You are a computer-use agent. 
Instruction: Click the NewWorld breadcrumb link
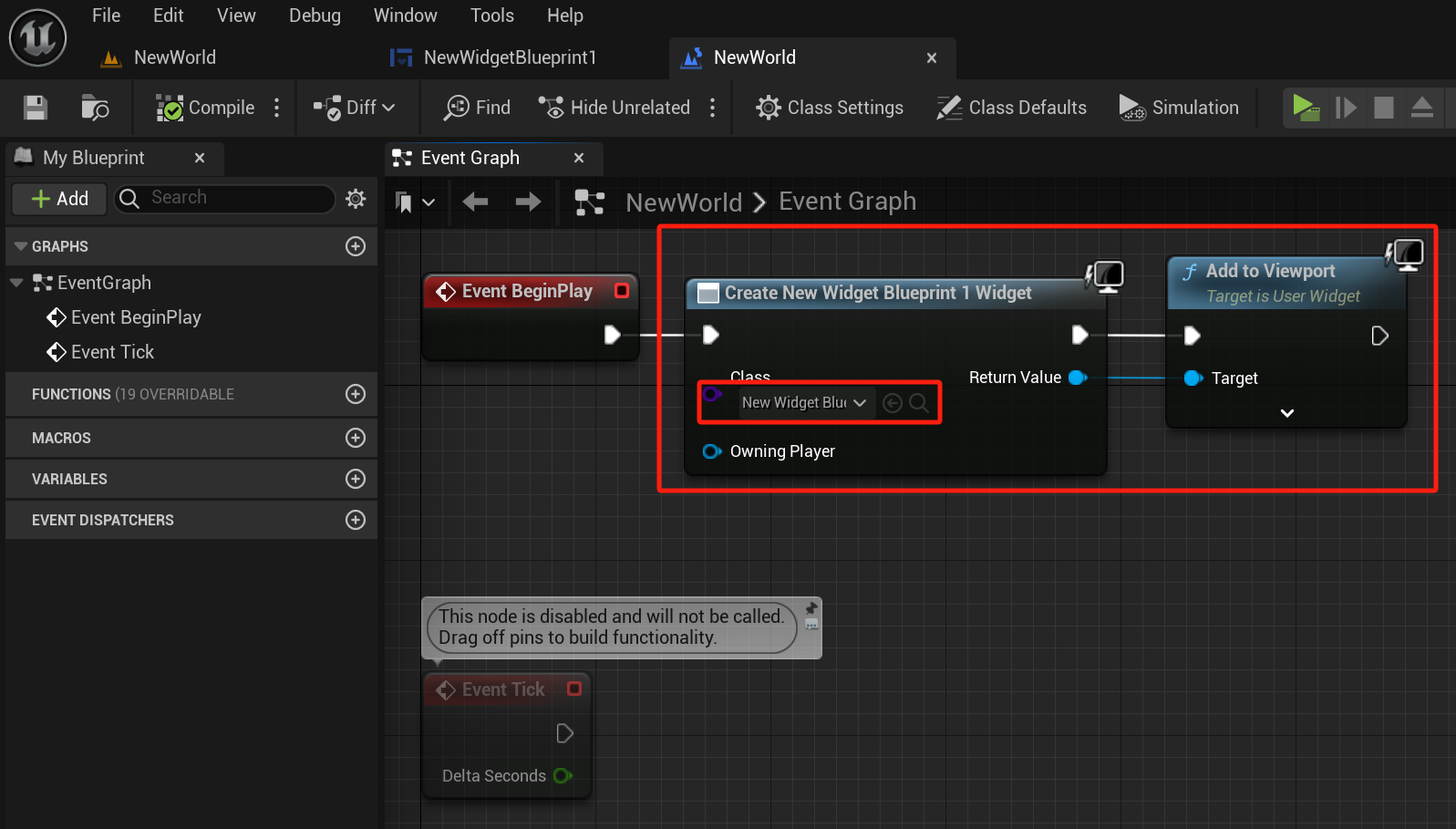[x=684, y=202]
